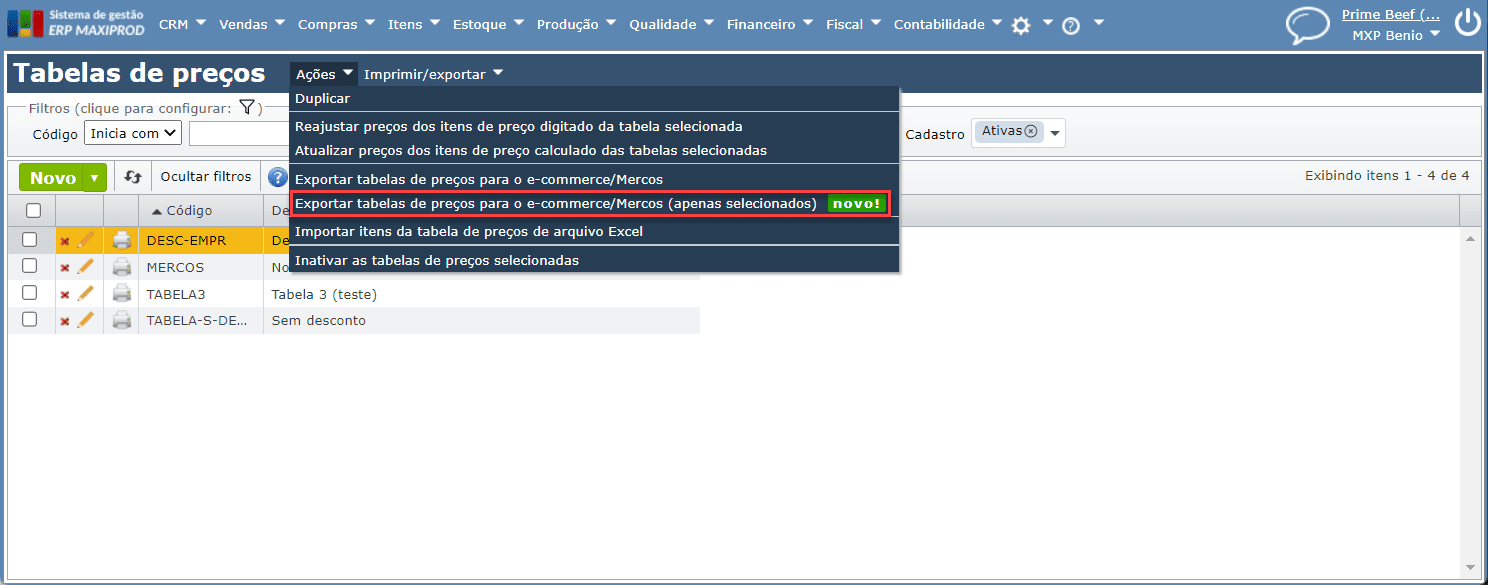Open the CRM menu
Viewport: 1488px width, 585px height.
pyautogui.click(x=182, y=24)
